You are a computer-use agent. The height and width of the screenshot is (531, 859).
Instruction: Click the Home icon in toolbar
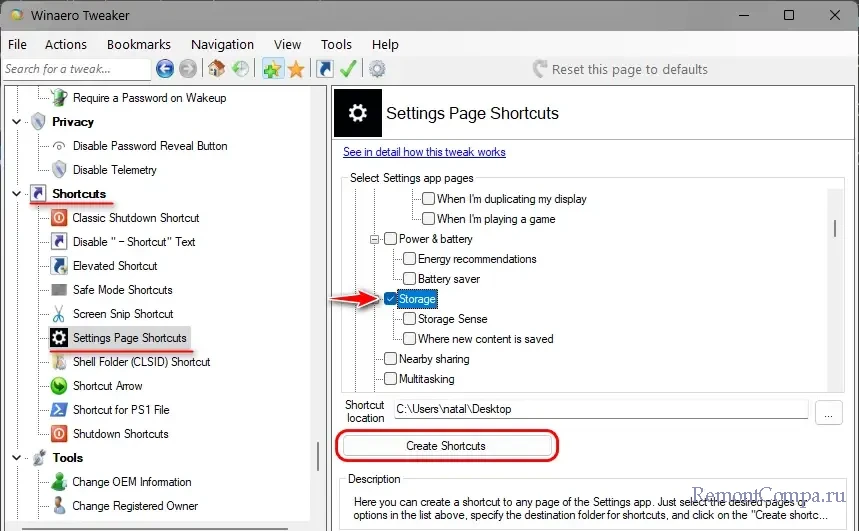tap(217, 69)
